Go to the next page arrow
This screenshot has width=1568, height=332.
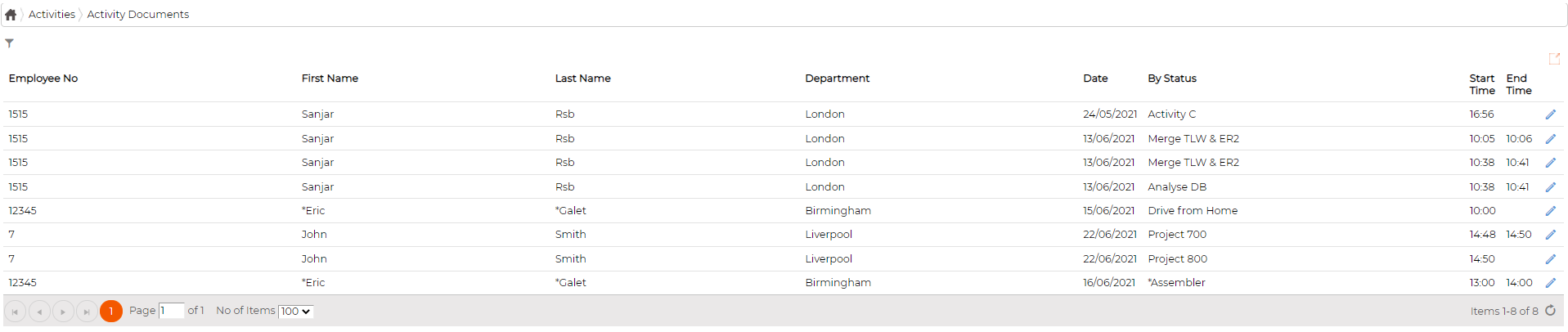(x=63, y=312)
